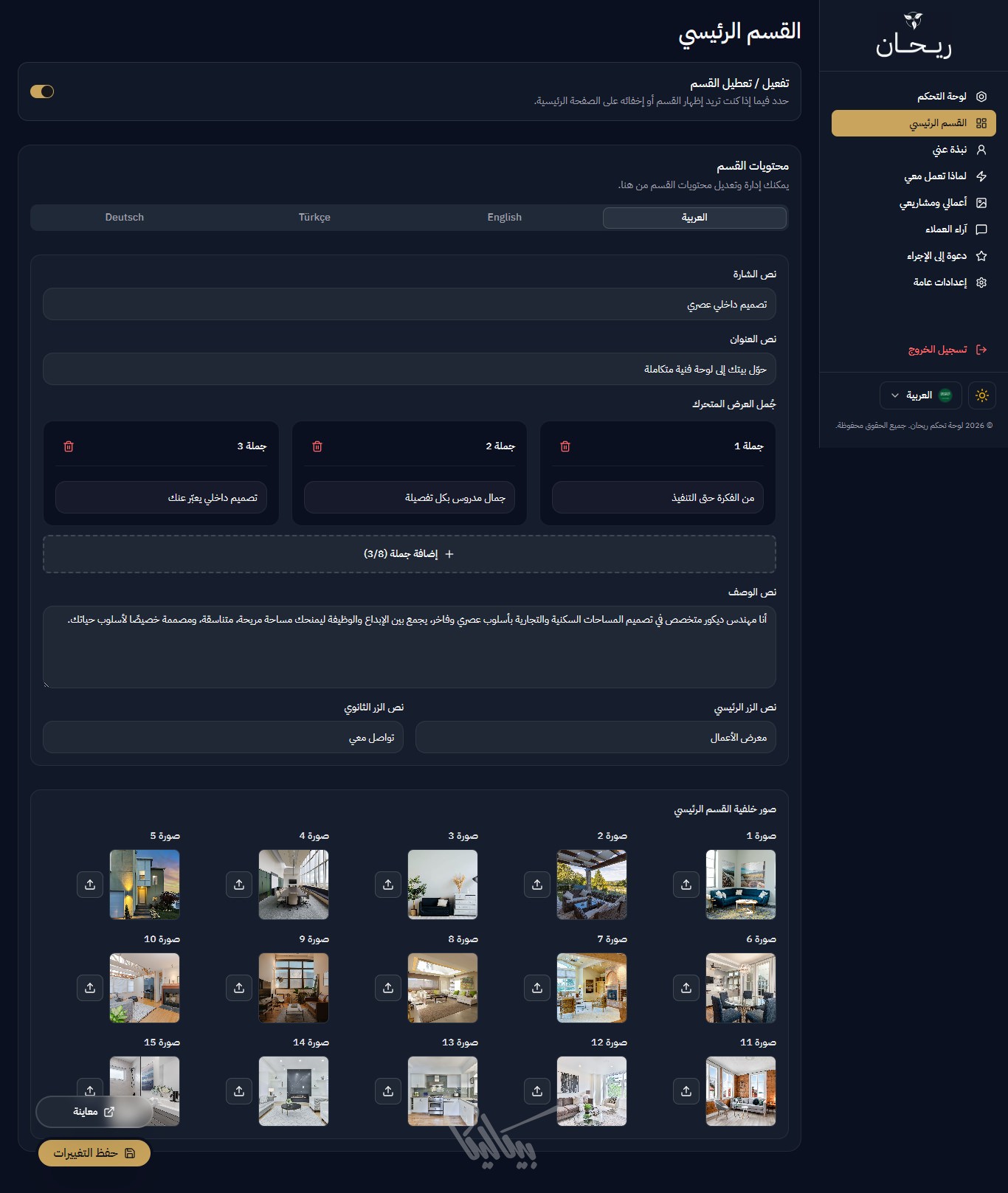Toggle the section enable/disable switch
1008x1193 pixels.
pos(42,91)
